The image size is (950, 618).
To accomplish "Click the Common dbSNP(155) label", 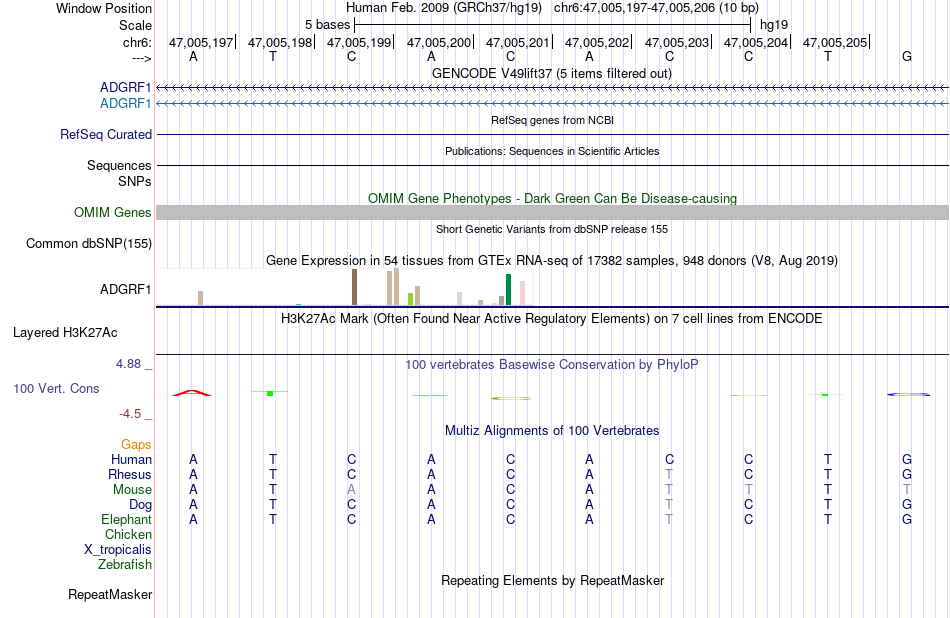I will [88, 244].
